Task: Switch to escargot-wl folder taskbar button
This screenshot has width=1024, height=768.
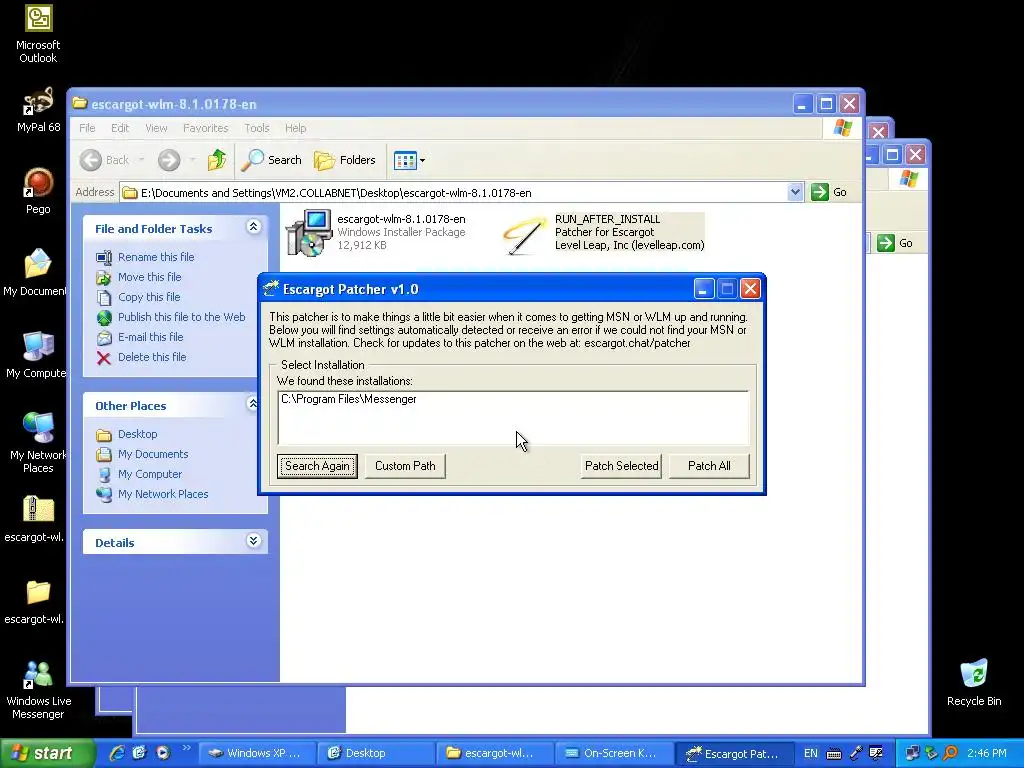Action: (494, 753)
